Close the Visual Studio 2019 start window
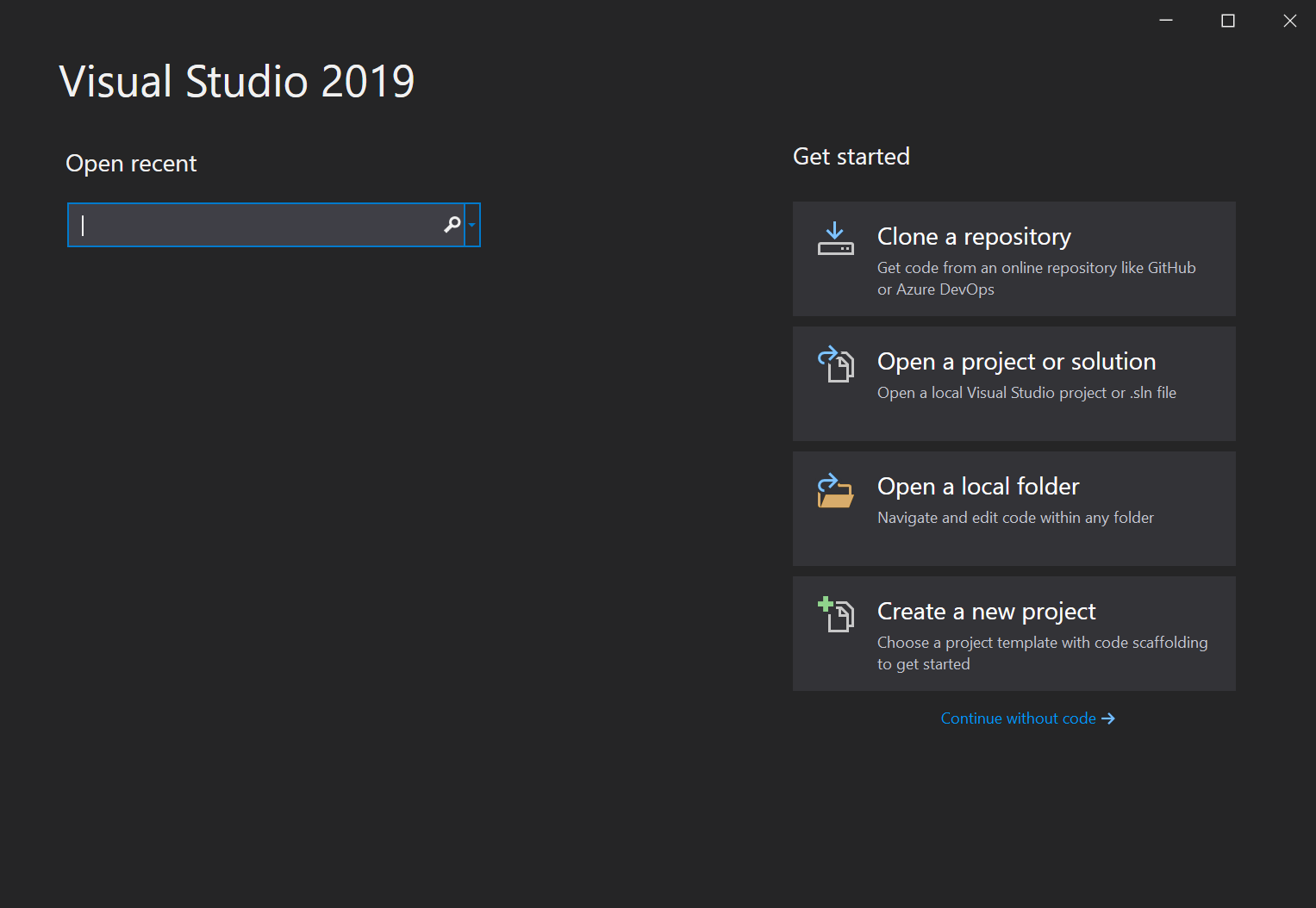This screenshot has height=908, width=1316. click(1289, 21)
